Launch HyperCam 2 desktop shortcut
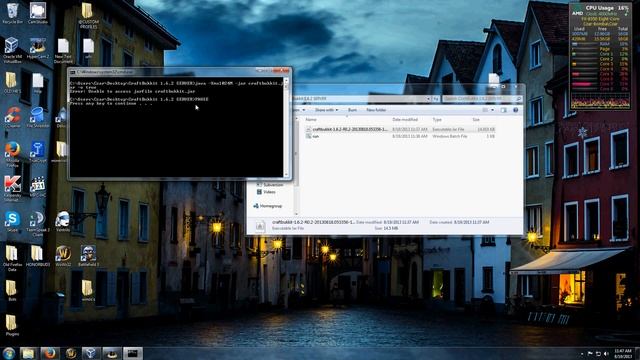This screenshot has height=360, width=640. 38,48
